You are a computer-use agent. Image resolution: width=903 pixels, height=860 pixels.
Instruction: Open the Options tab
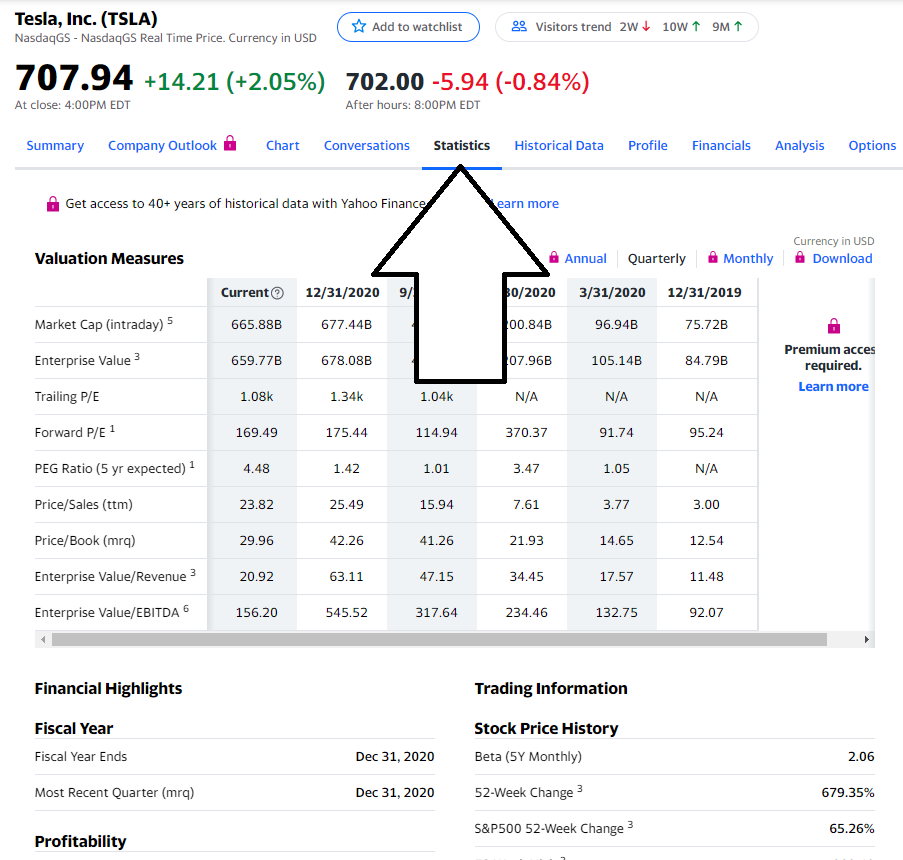(872, 146)
